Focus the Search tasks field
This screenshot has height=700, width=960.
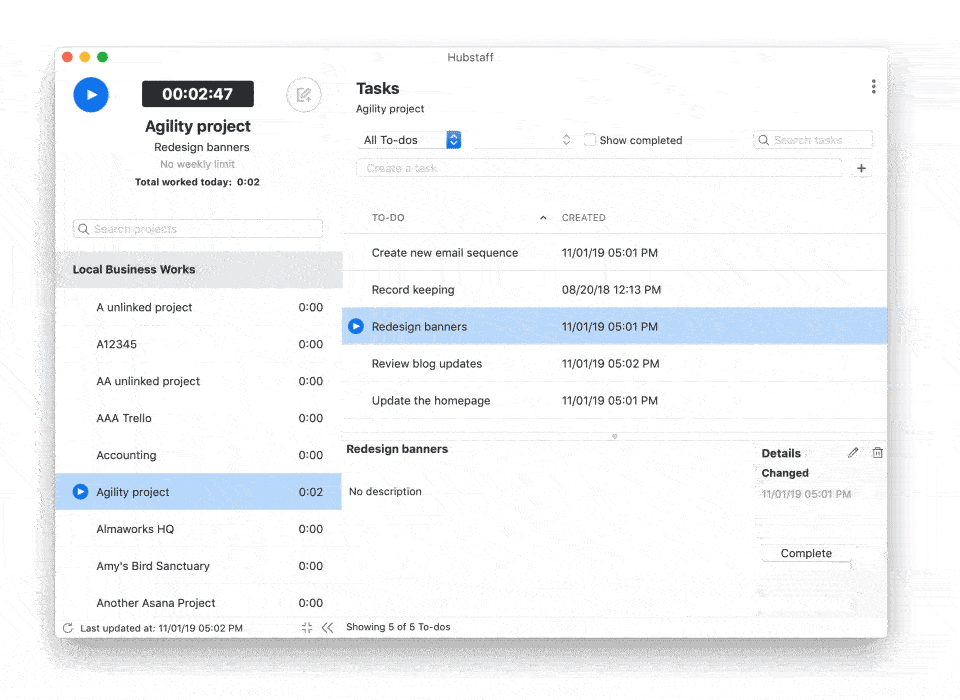pos(813,140)
